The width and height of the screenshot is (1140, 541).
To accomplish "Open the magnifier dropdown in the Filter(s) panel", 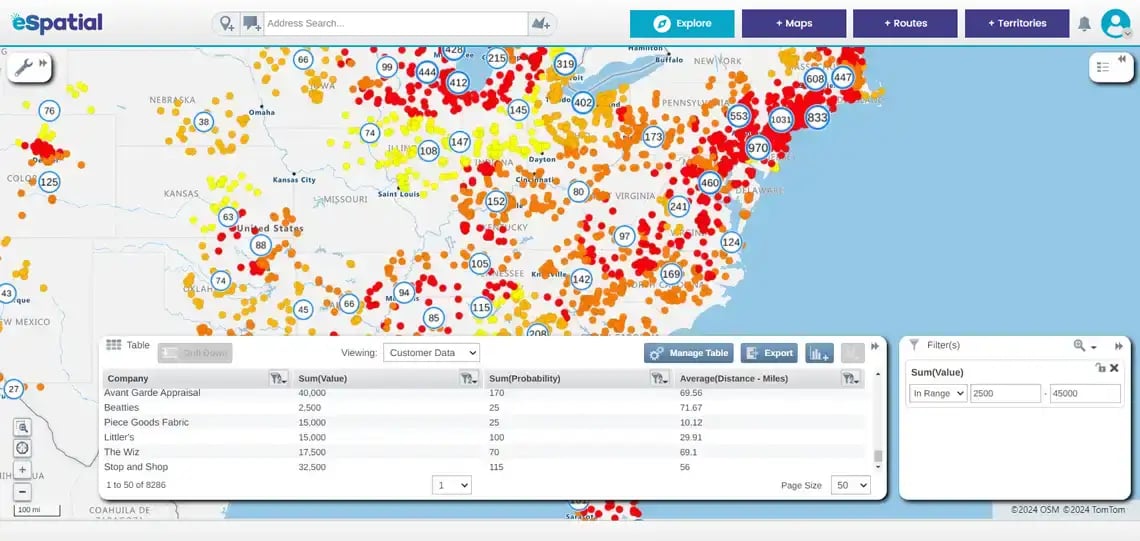I will tap(1084, 346).
